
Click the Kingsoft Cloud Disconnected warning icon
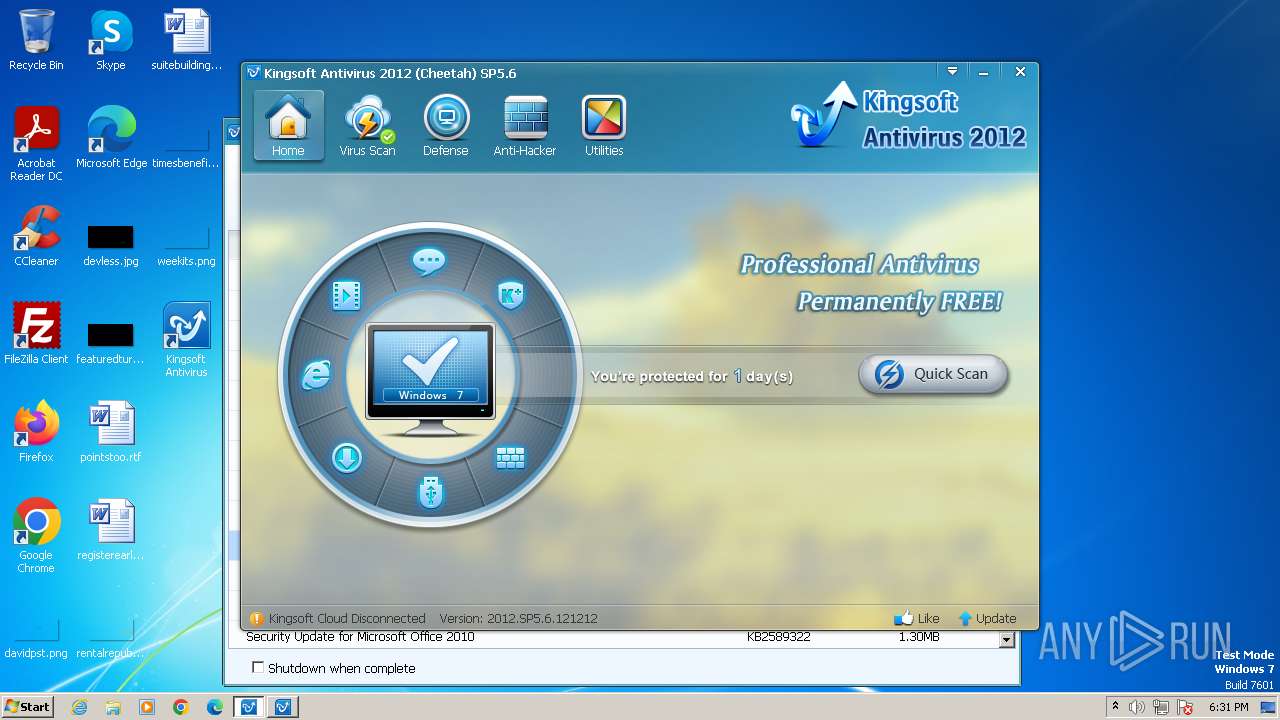point(257,618)
